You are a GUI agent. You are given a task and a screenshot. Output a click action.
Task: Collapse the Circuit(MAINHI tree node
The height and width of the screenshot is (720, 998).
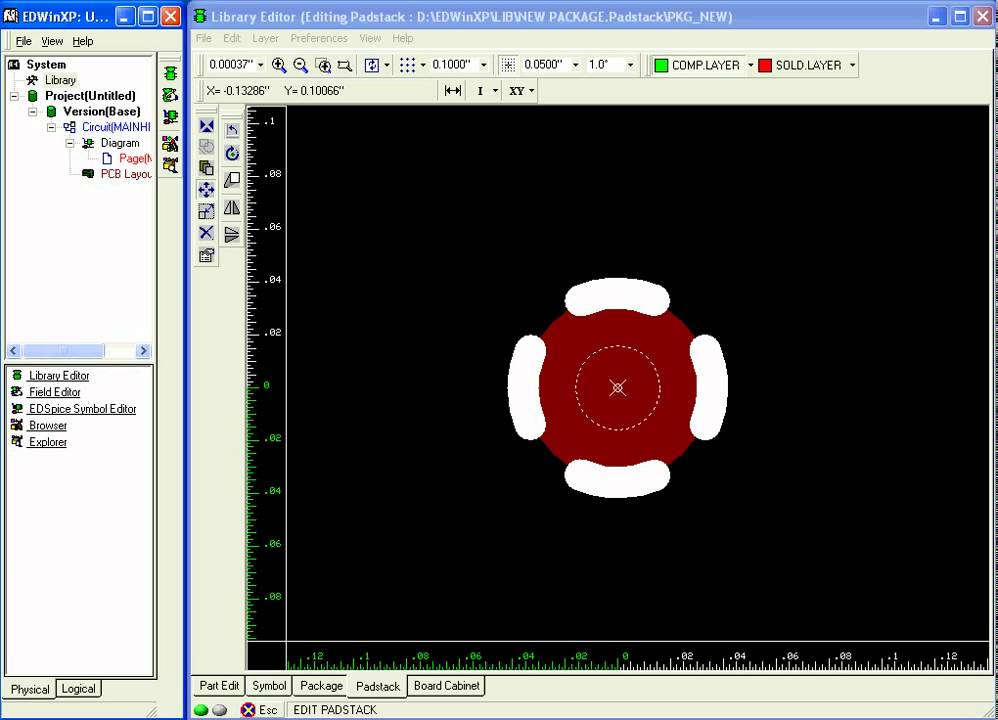point(52,127)
